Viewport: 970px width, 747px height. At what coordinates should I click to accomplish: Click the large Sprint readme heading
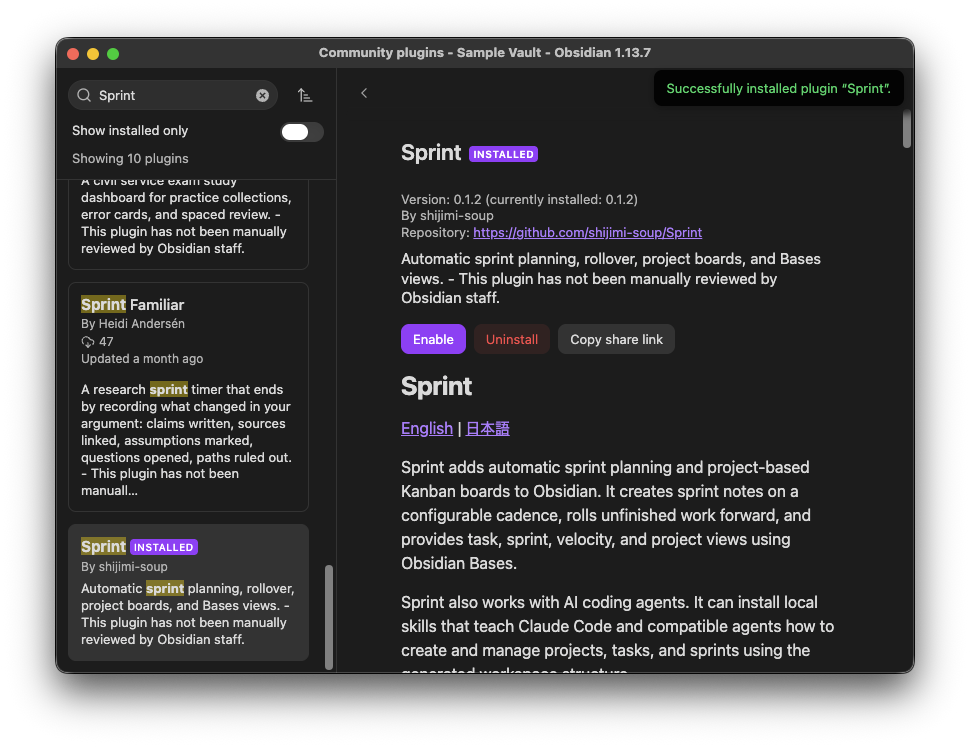(x=436, y=386)
